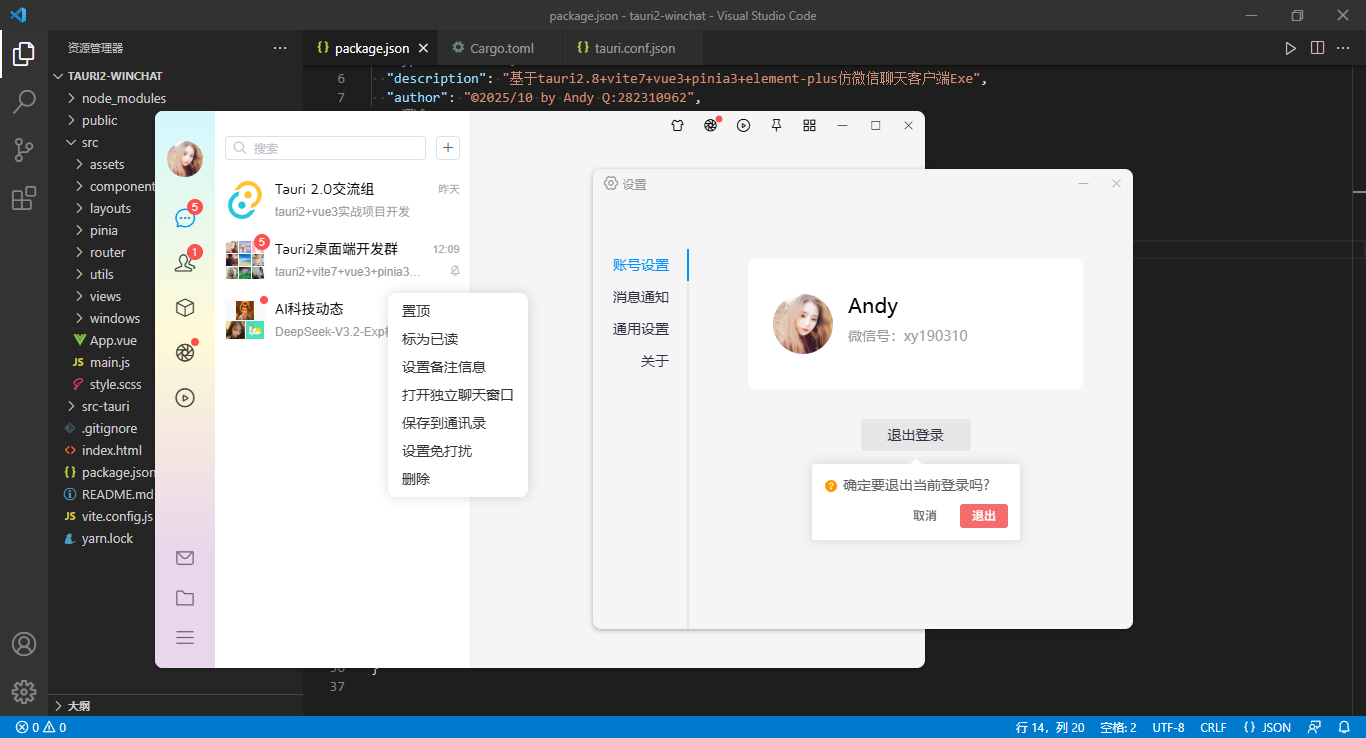The image size is (1366, 738).
Task: Expand the src-tauri folder
Action: coord(102,406)
